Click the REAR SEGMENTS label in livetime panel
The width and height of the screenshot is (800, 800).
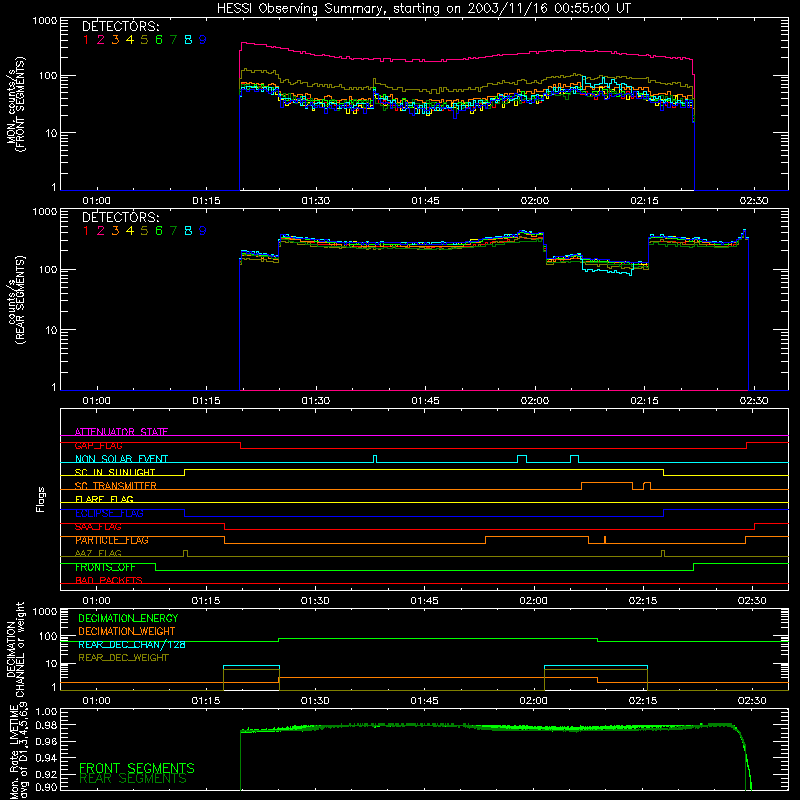click(x=133, y=779)
